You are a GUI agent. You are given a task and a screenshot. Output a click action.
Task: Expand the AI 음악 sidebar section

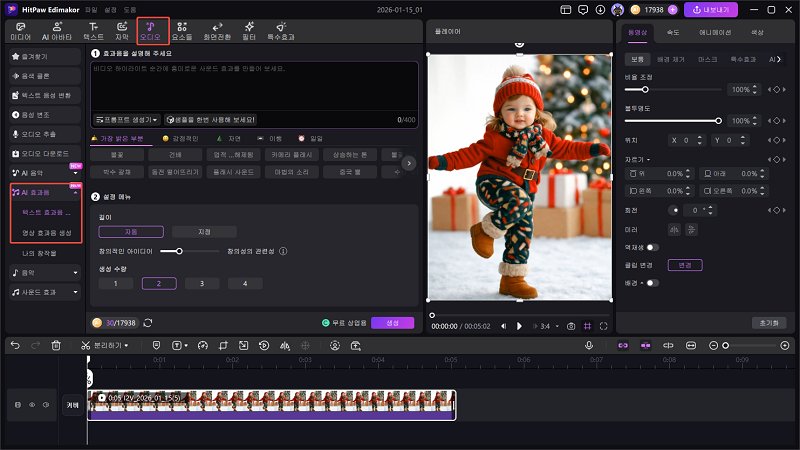[76, 173]
